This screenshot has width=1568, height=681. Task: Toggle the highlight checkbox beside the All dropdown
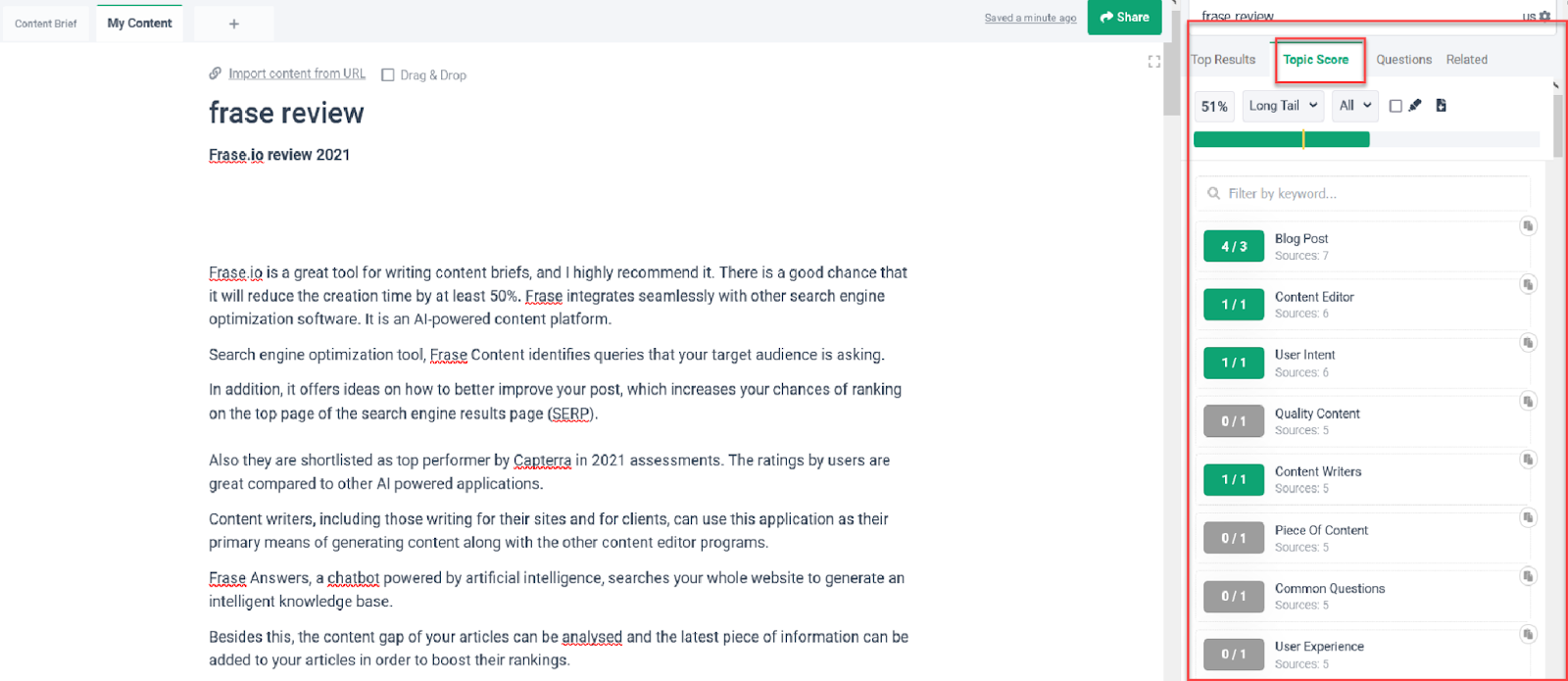point(1396,106)
